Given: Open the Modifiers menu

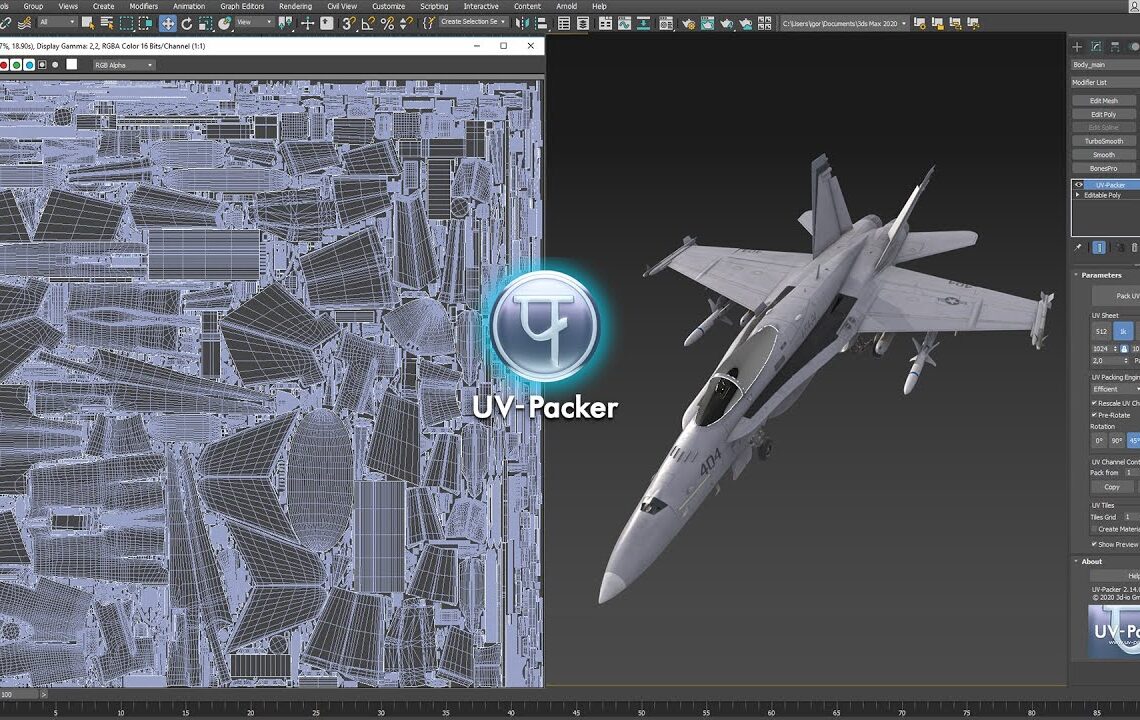Looking at the screenshot, I should pyautogui.click(x=143, y=6).
